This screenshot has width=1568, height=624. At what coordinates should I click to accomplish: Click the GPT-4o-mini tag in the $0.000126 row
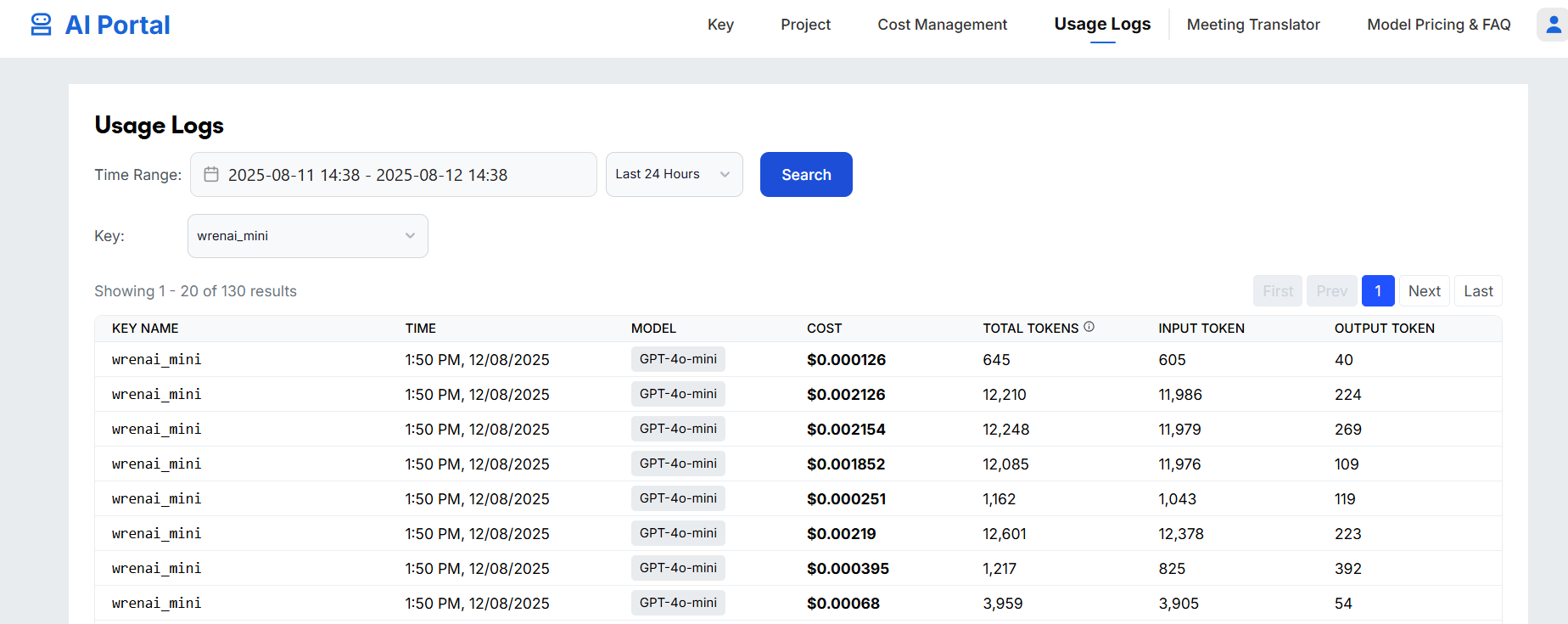pyautogui.click(x=678, y=359)
